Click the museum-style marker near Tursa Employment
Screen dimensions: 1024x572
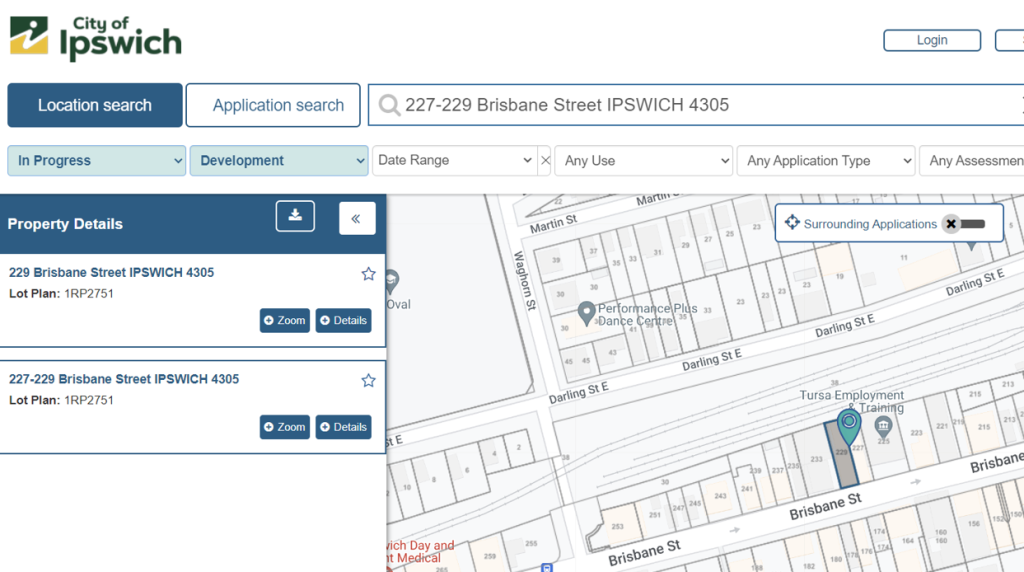[x=883, y=428]
